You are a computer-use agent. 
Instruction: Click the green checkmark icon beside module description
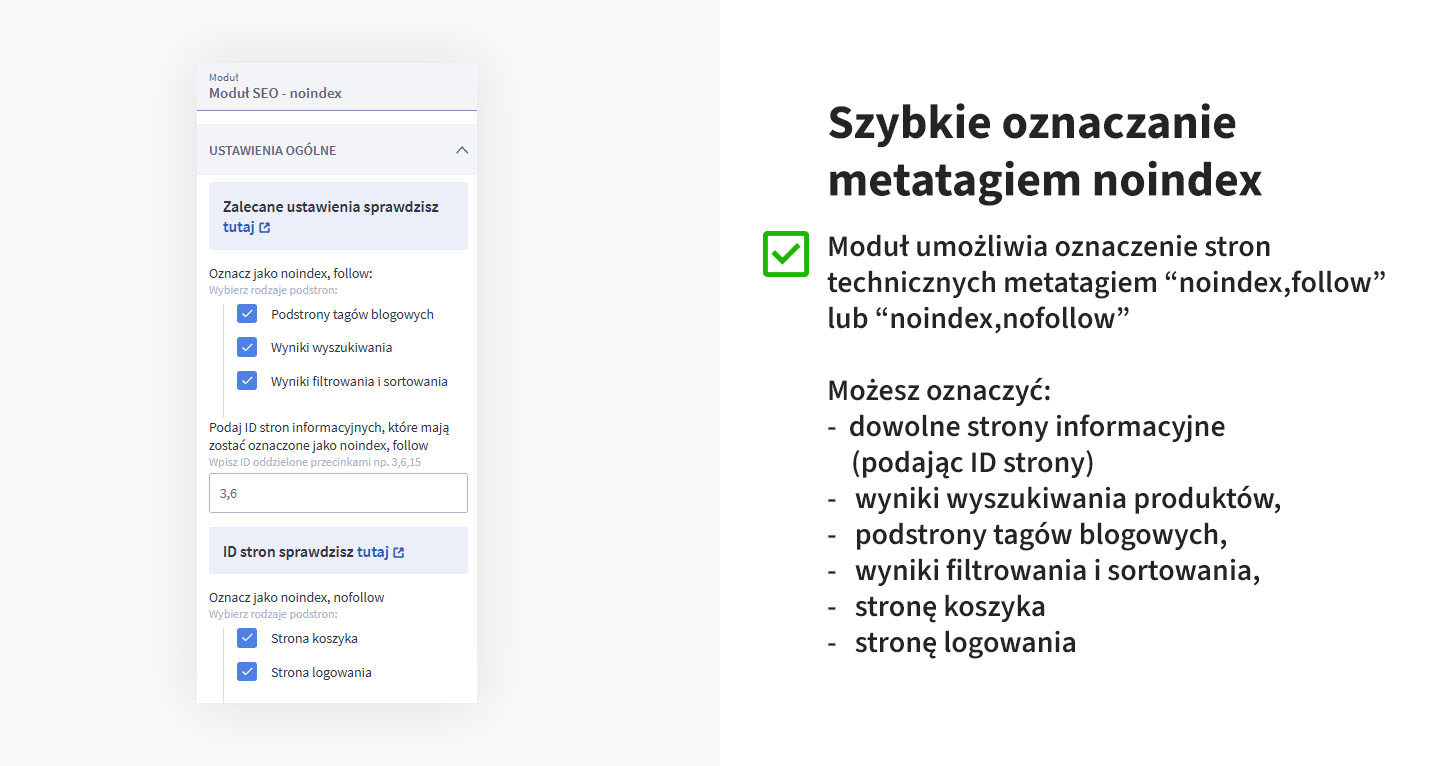pyautogui.click(x=786, y=254)
